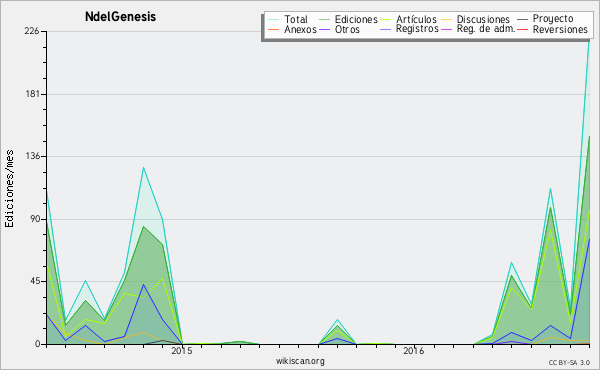Click the blue Registros legend line swatch
Image resolution: width=600 pixels, height=370 pixels.
[386, 30]
